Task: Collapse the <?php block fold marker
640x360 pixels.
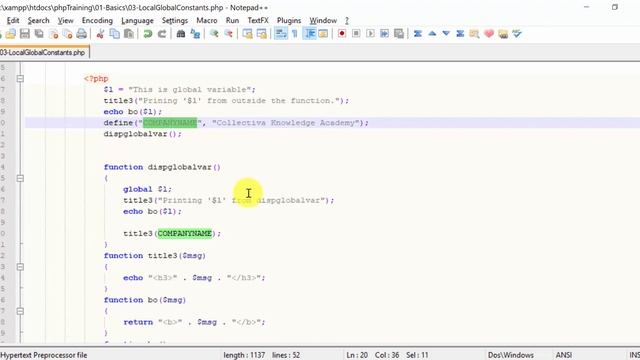Action: click(x=20, y=78)
